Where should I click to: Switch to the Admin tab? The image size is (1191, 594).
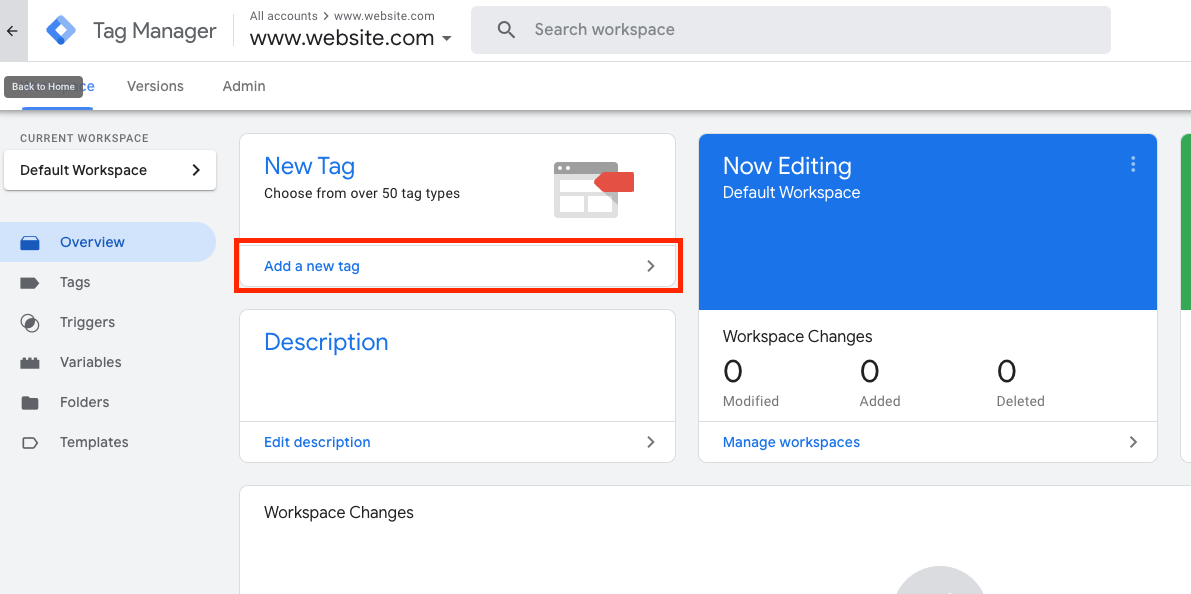(244, 87)
